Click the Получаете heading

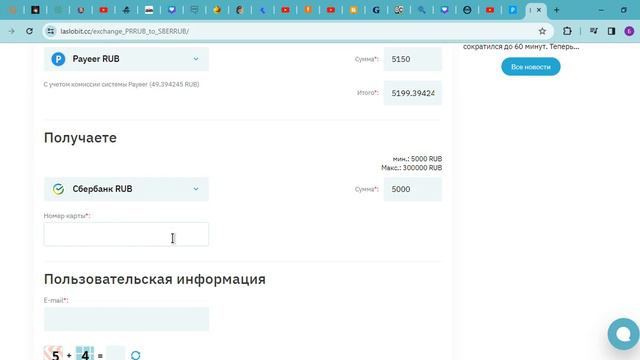pyautogui.click(x=80, y=138)
